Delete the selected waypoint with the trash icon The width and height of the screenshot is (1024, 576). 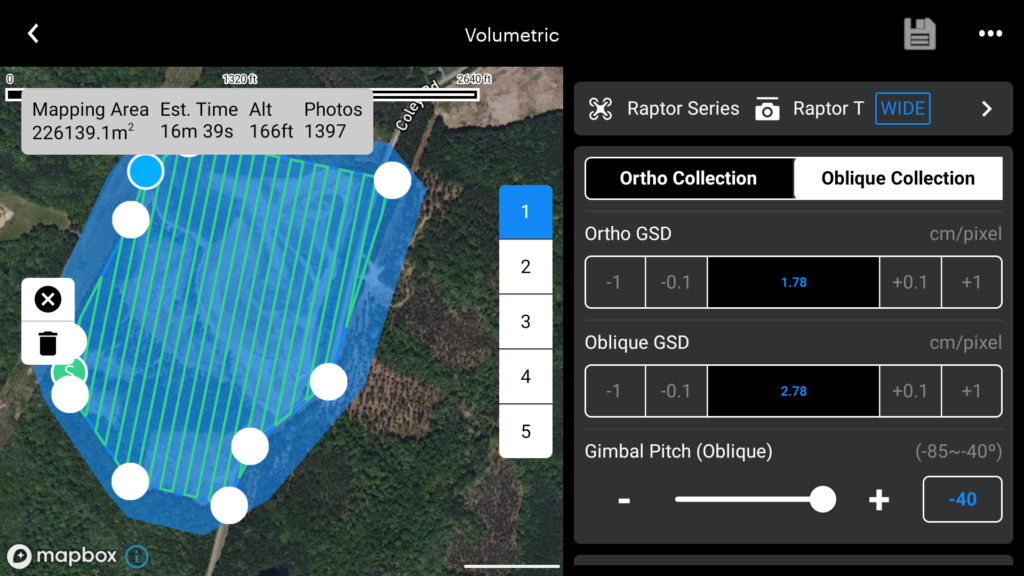coord(48,343)
